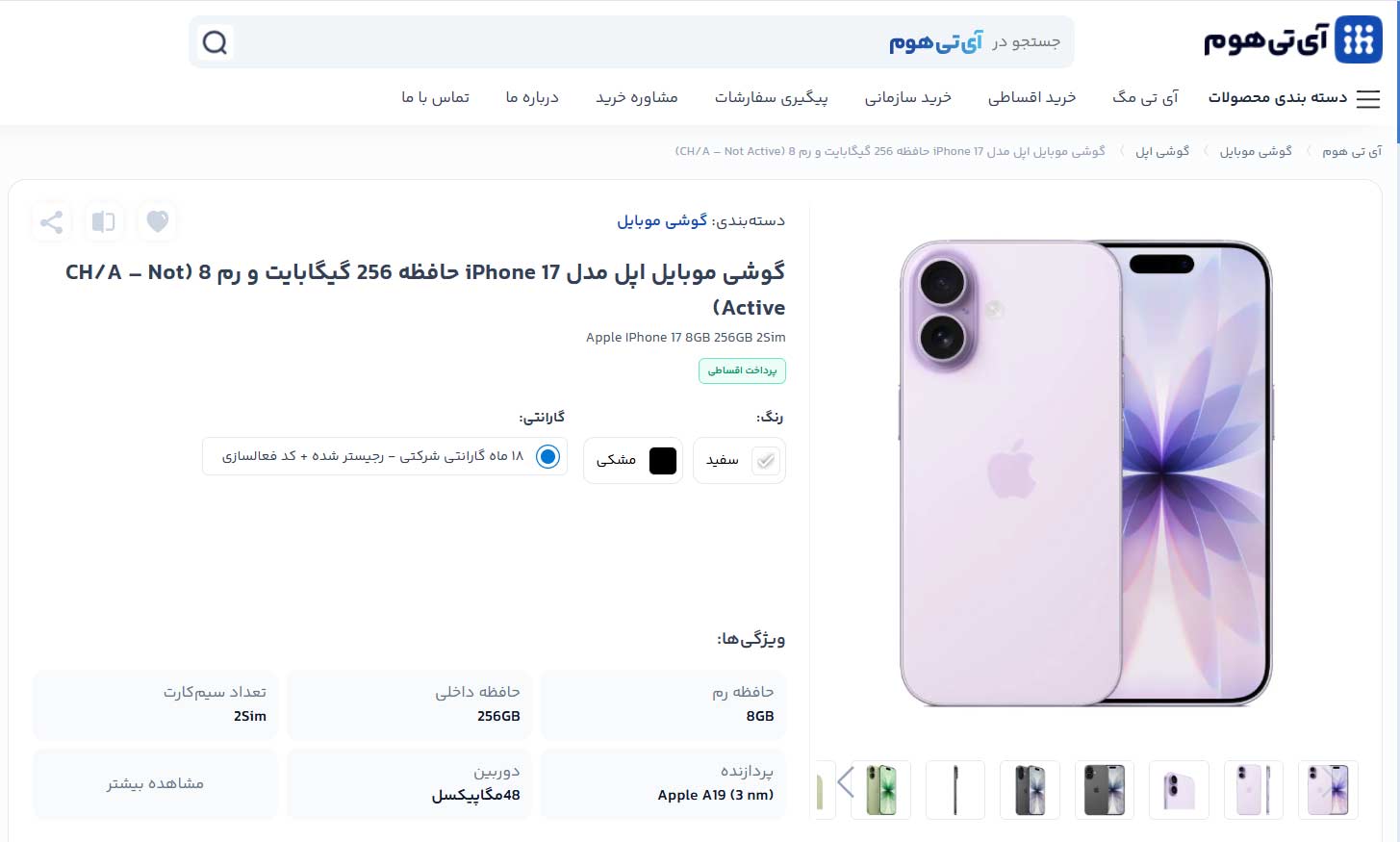Click the IT Home logo icon

click(x=1358, y=40)
